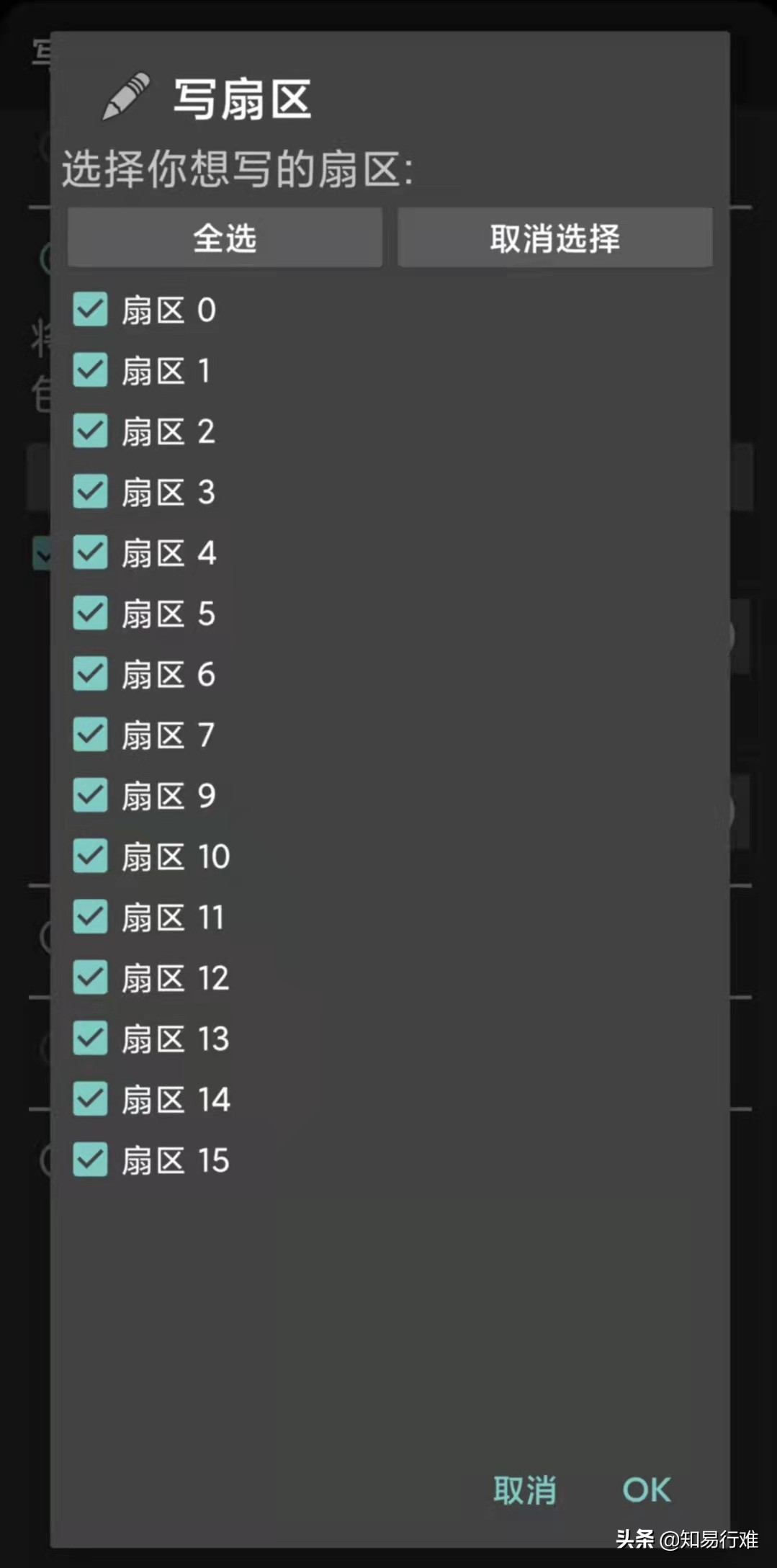The height and width of the screenshot is (1568, 777).
Task: Uncheck the 扇区 0 checkbox
Action: (x=91, y=310)
